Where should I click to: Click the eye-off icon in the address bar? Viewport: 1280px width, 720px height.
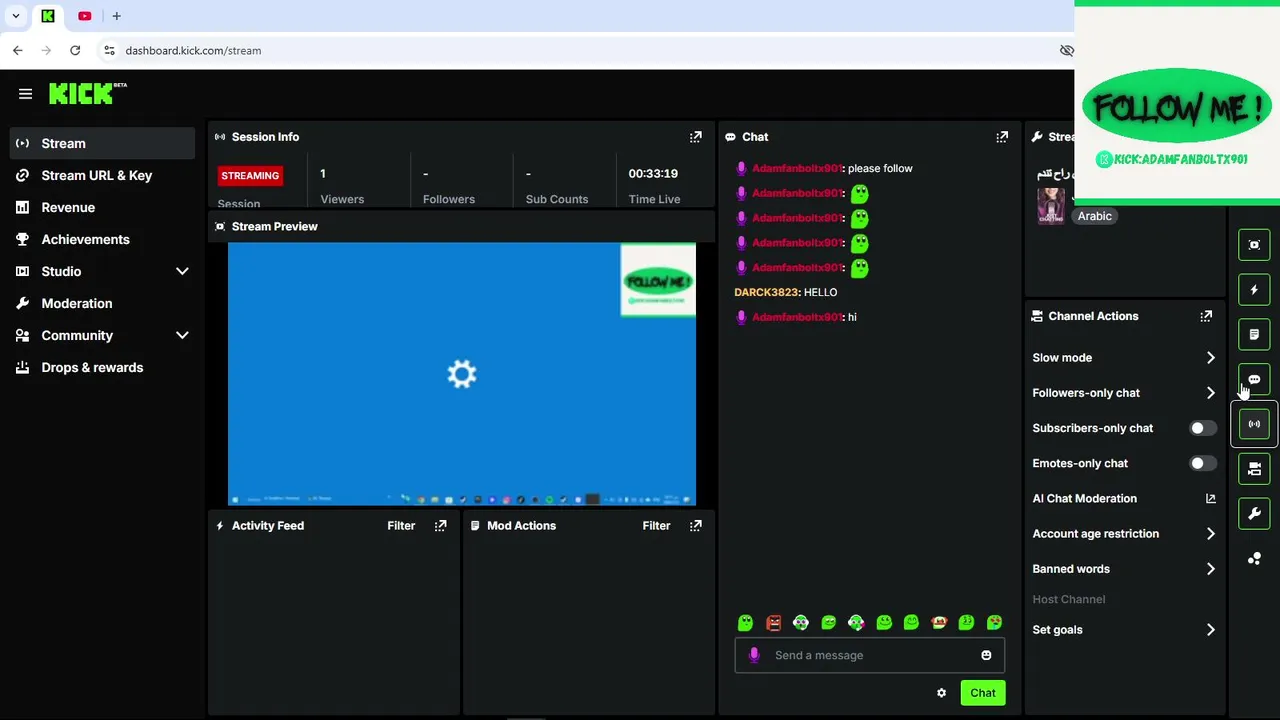tap(1066, 50)
